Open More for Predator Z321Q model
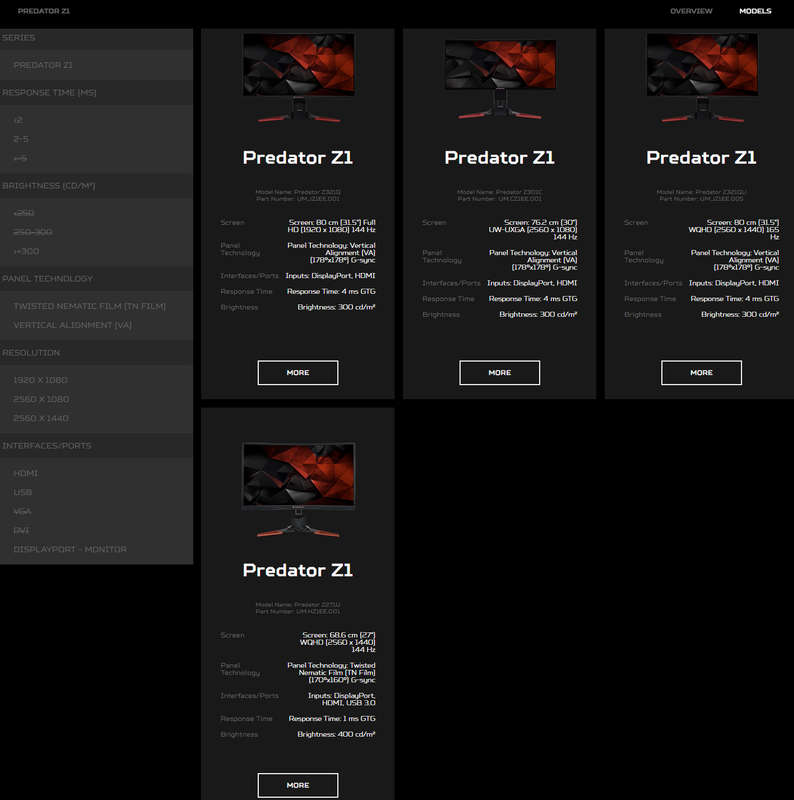This screenshot has height=800, width=794. [297, 372]
